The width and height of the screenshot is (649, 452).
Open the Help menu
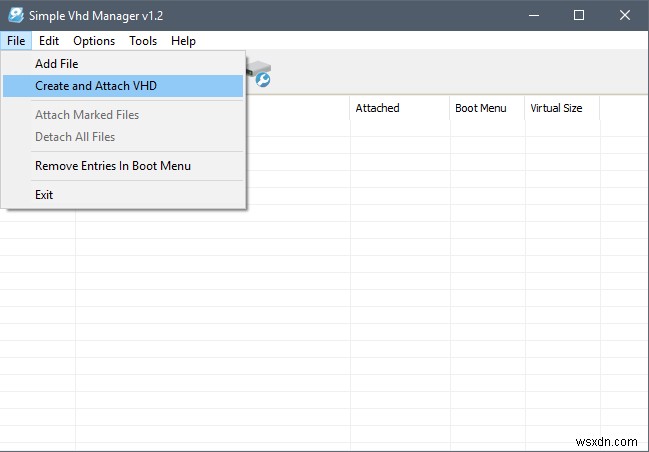pyautogui.click(x=183, y=41)
